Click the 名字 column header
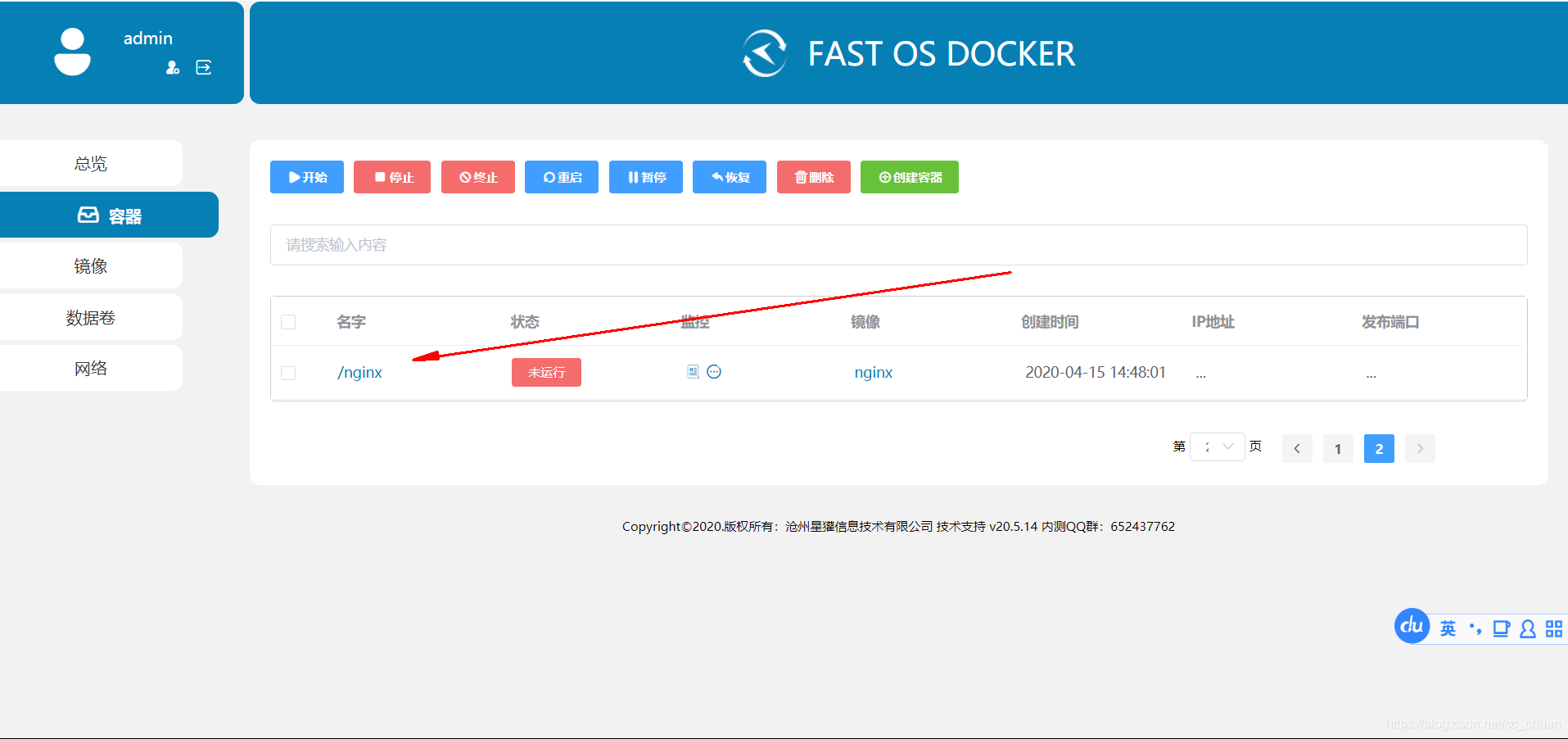This screenshot has height=739, width=1568. (351, 322)
